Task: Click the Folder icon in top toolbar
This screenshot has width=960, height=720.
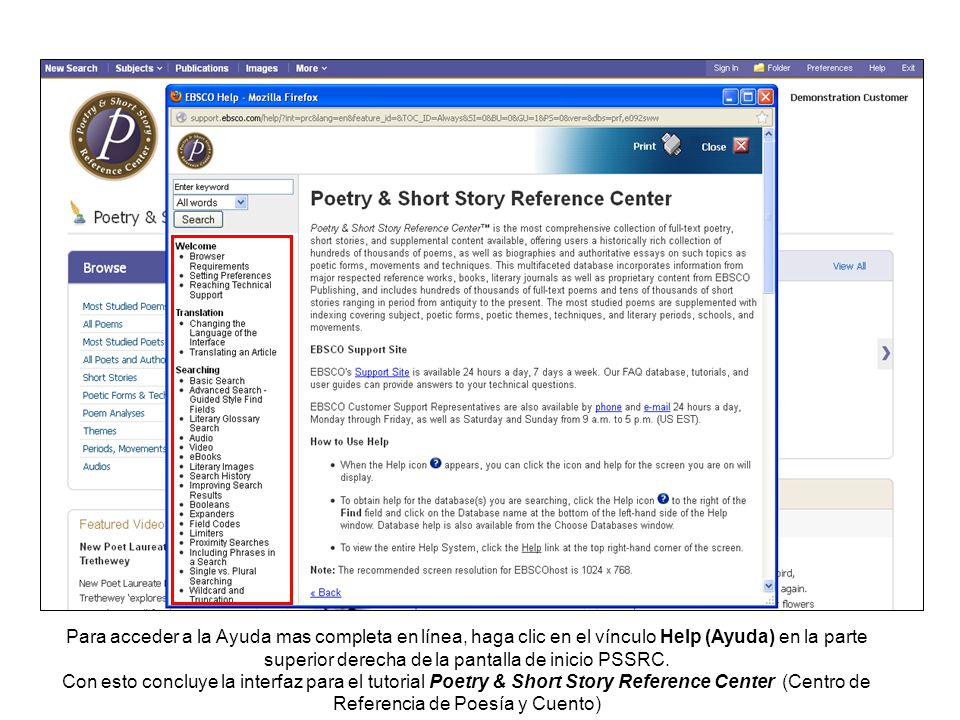Action: 759,68
